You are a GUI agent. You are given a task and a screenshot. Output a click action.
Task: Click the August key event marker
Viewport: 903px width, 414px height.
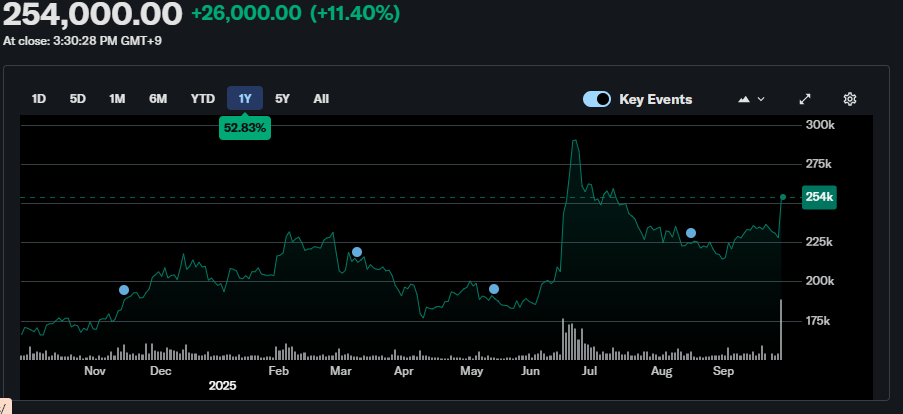pos(691,233)
